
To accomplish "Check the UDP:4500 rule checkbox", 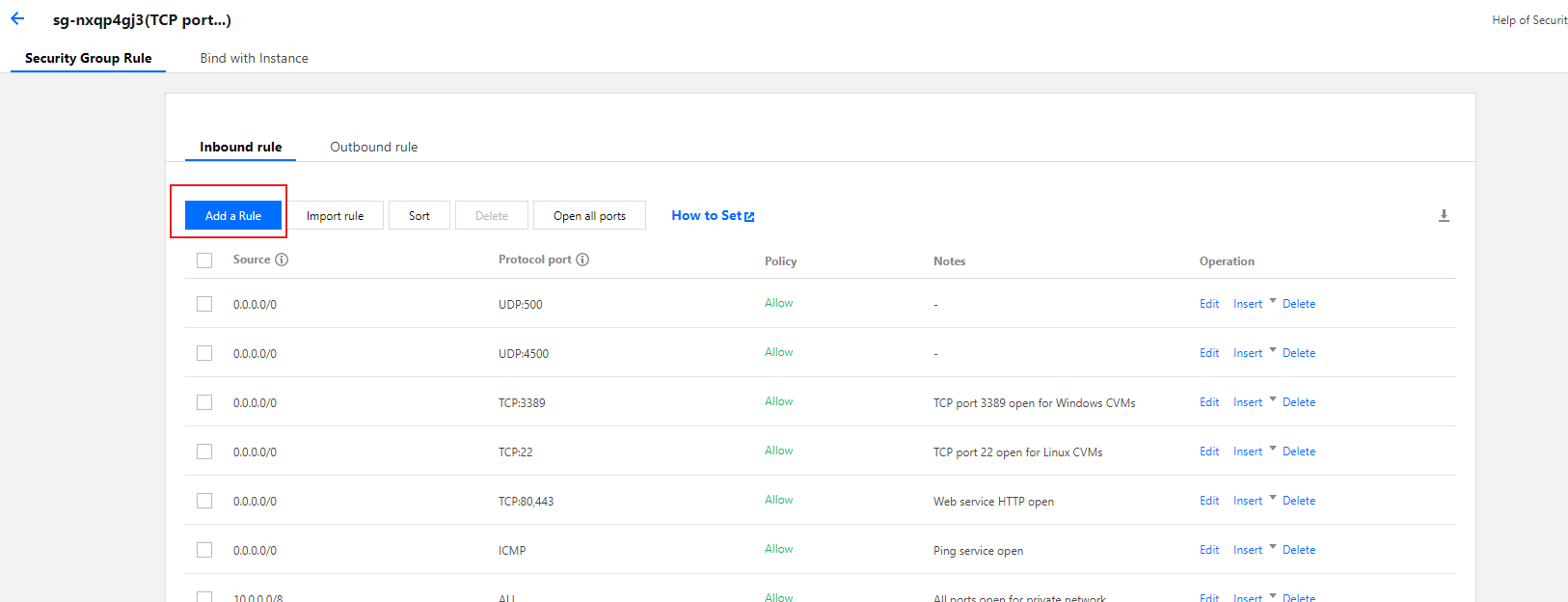I will [x=204, y=353].
